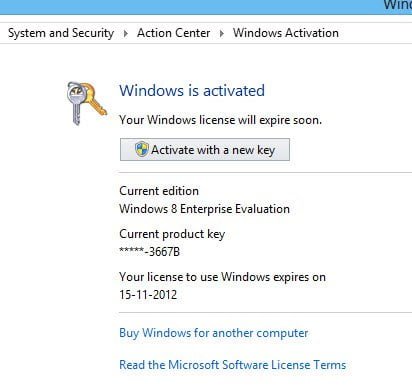Screen dimensions: 412x389
Task: Click the keys icon beside Windows is activated
Action: point(87,103)
